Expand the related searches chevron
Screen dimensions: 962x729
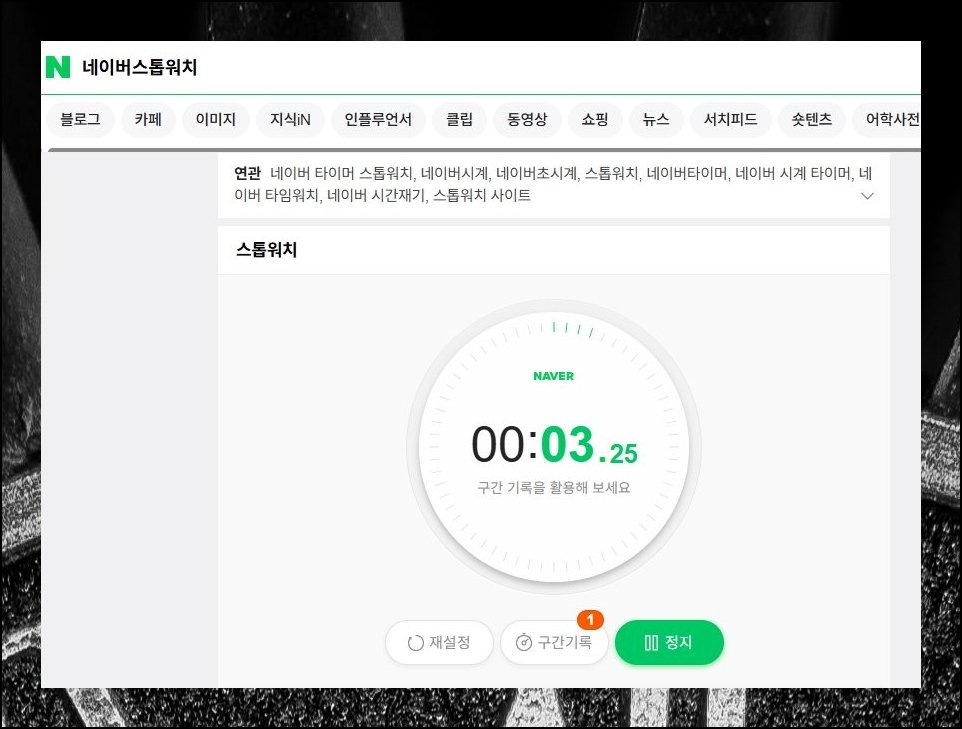868,196
